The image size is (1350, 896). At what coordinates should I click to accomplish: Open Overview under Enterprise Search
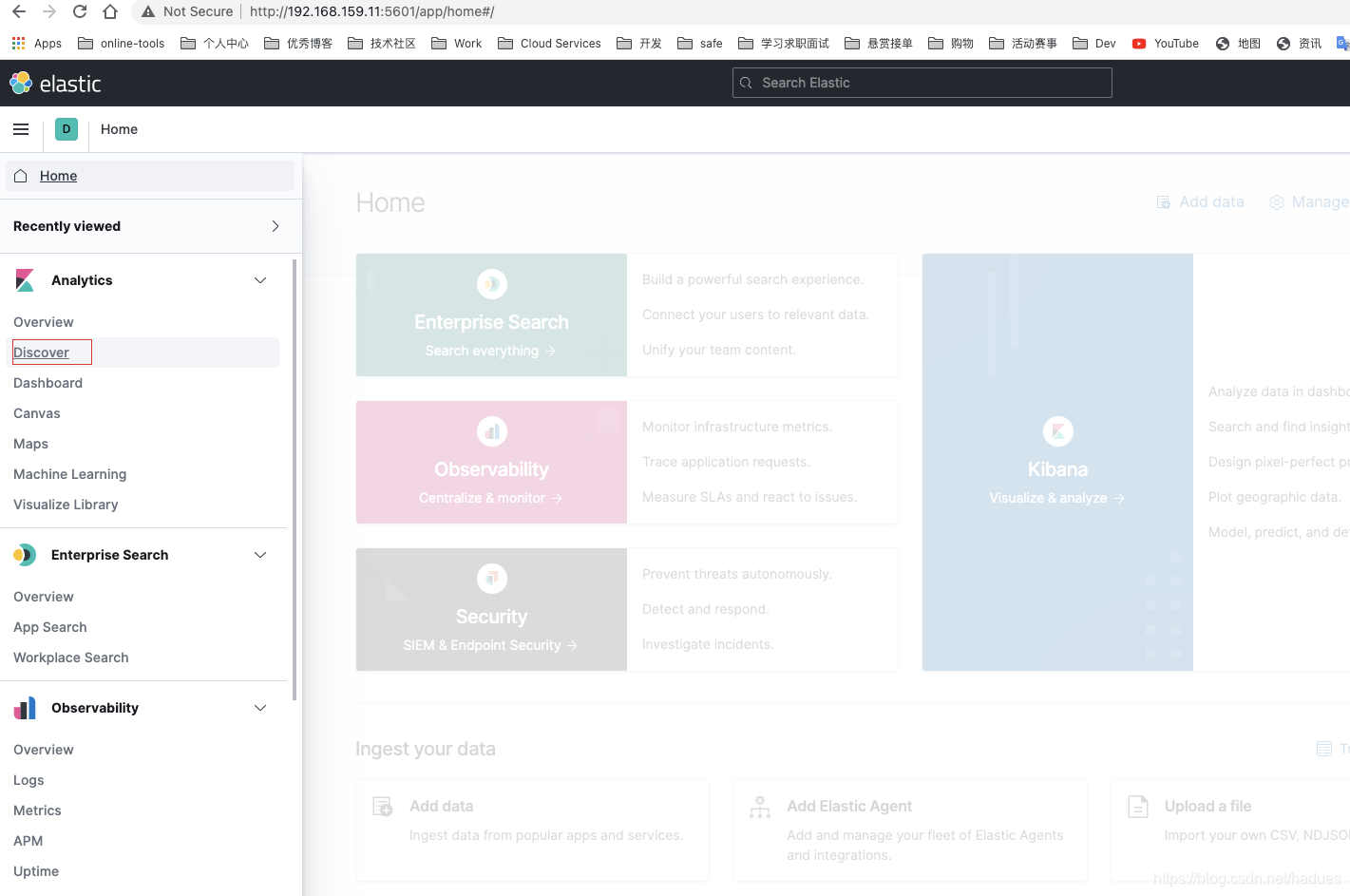(44, 597)
